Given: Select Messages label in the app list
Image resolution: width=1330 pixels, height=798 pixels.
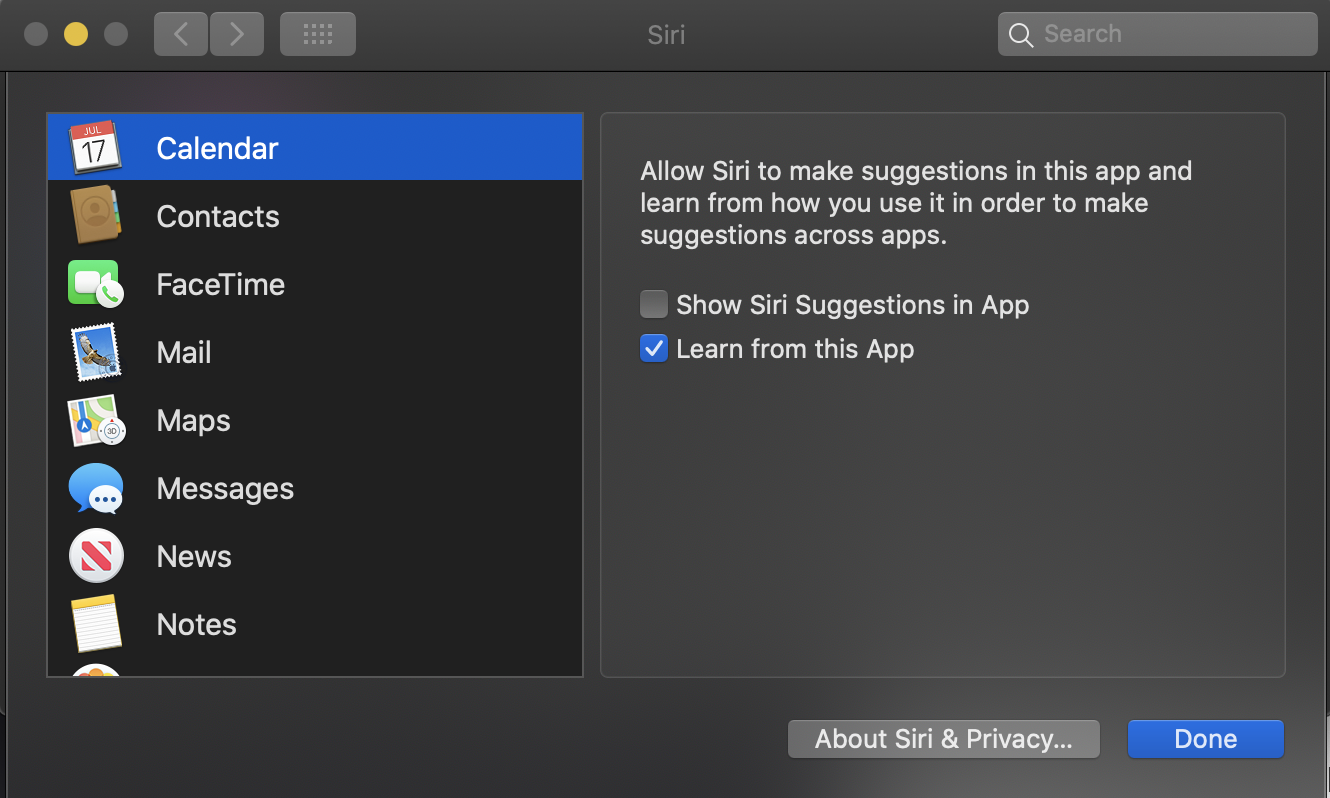Looking at the screenshot, I should 225,488.
